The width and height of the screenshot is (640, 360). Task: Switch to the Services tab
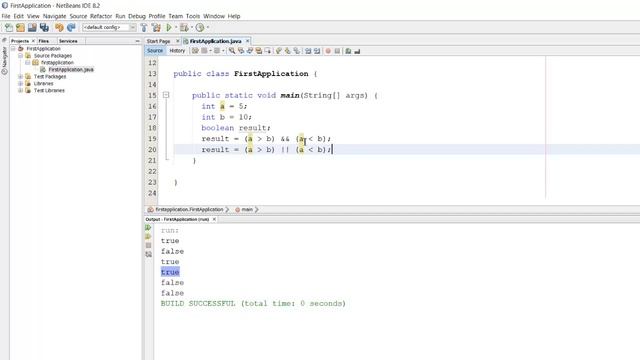pos(68,41)
